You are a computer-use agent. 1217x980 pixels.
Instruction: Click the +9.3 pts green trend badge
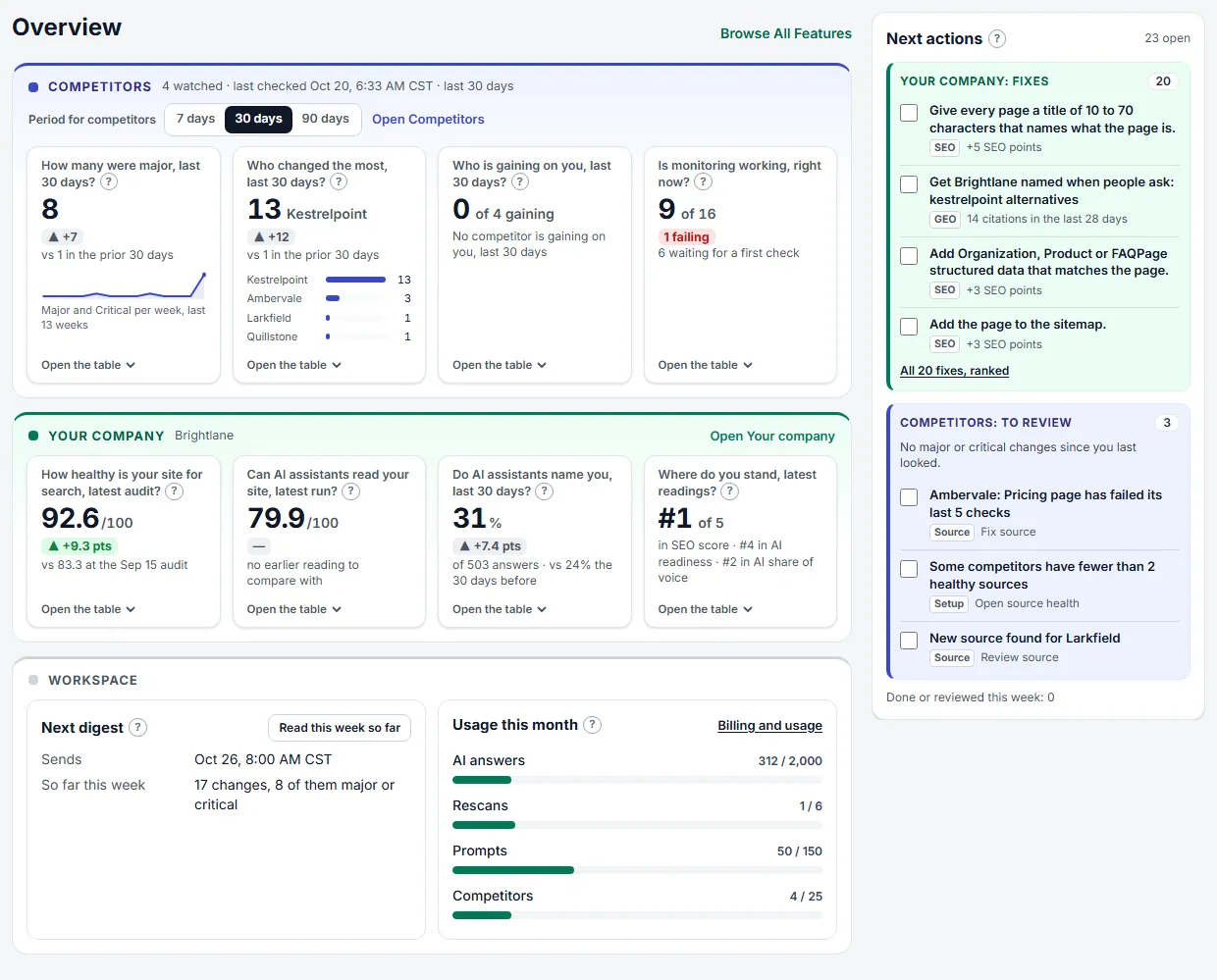(x=79, y=546)
